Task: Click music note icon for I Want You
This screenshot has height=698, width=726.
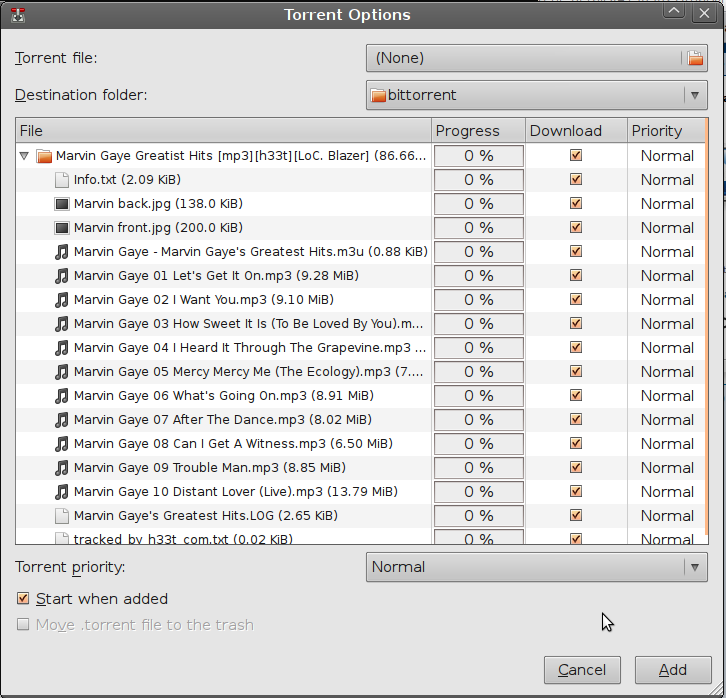Action: pos(62,300)
